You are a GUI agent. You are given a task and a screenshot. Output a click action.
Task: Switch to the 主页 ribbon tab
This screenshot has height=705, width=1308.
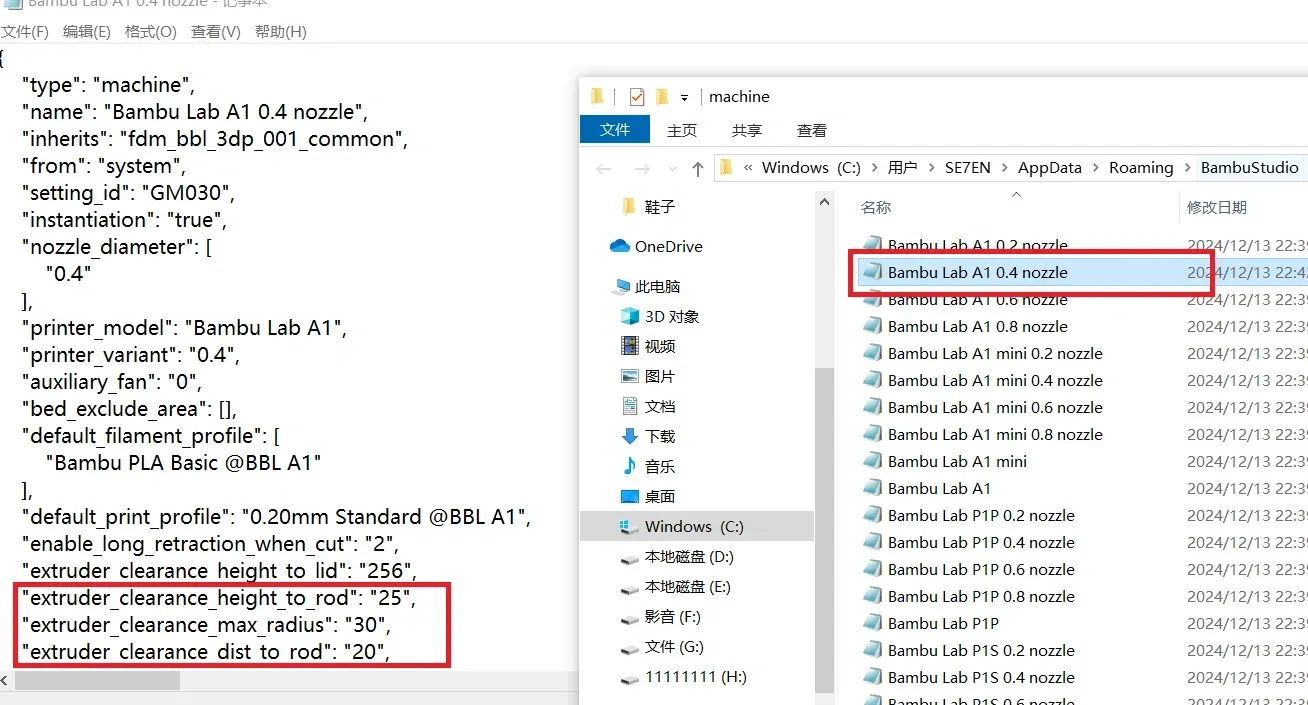tap(682, 130)
